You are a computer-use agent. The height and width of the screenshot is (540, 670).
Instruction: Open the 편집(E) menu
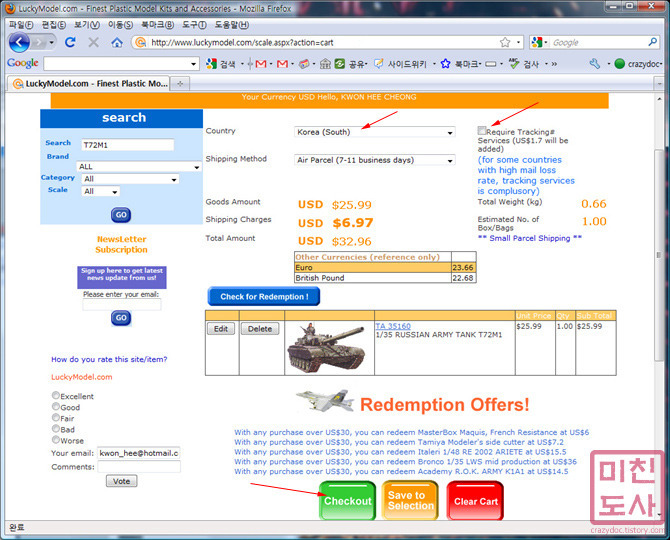(53, 25)
